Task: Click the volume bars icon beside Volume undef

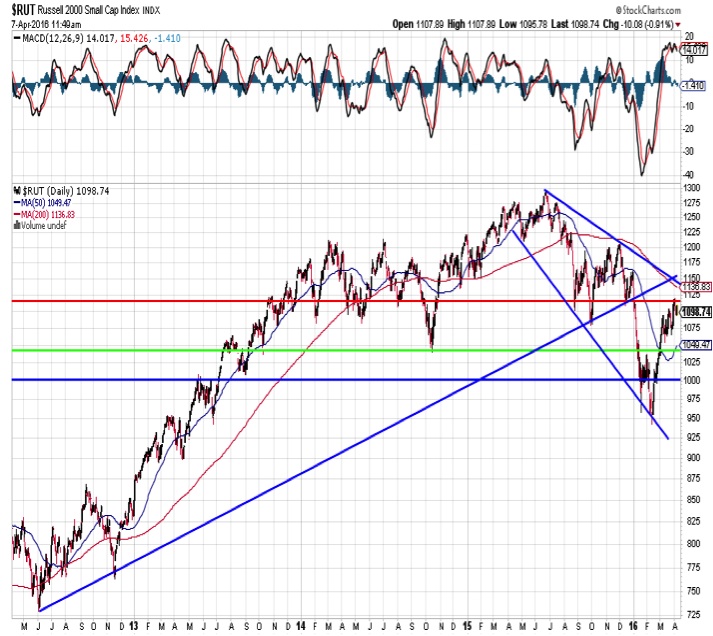Action: pyautogui.click(x=17, y=225)
